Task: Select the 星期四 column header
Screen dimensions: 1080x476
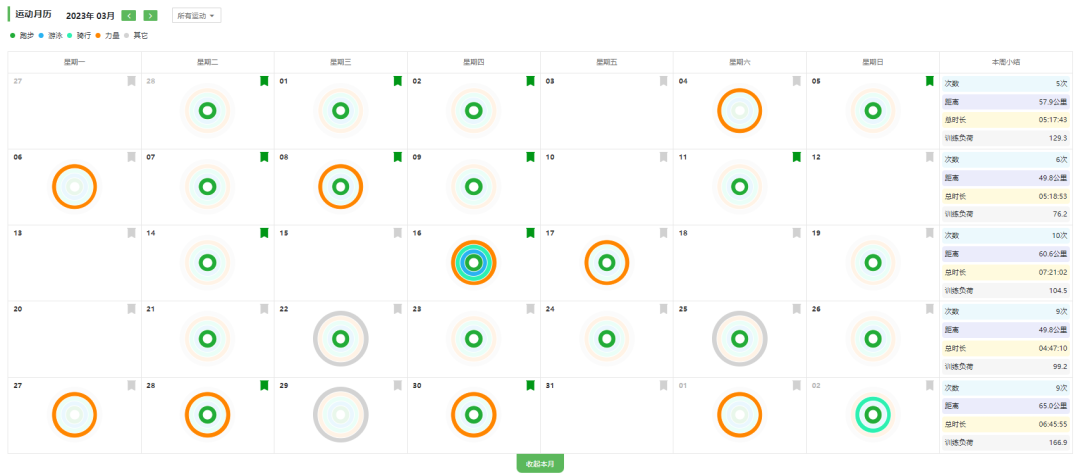Action: (473, 62)
